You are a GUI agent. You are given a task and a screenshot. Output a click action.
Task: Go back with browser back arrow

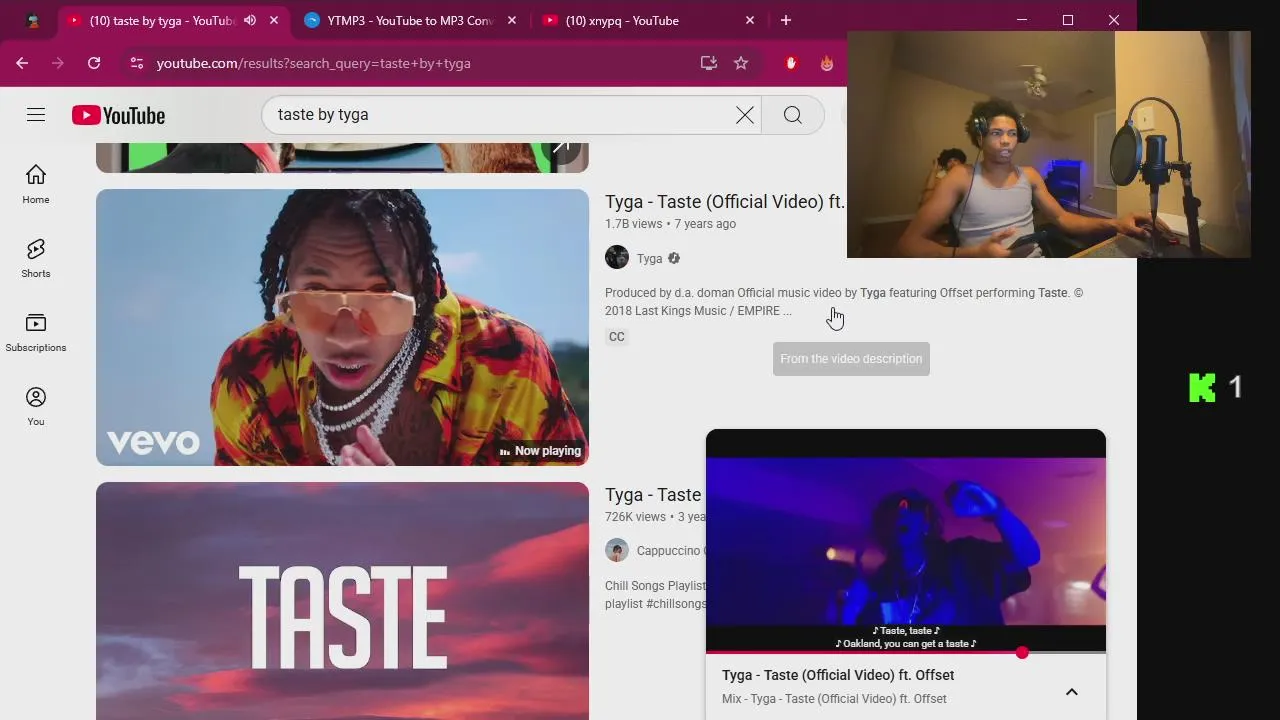[22, 63]
